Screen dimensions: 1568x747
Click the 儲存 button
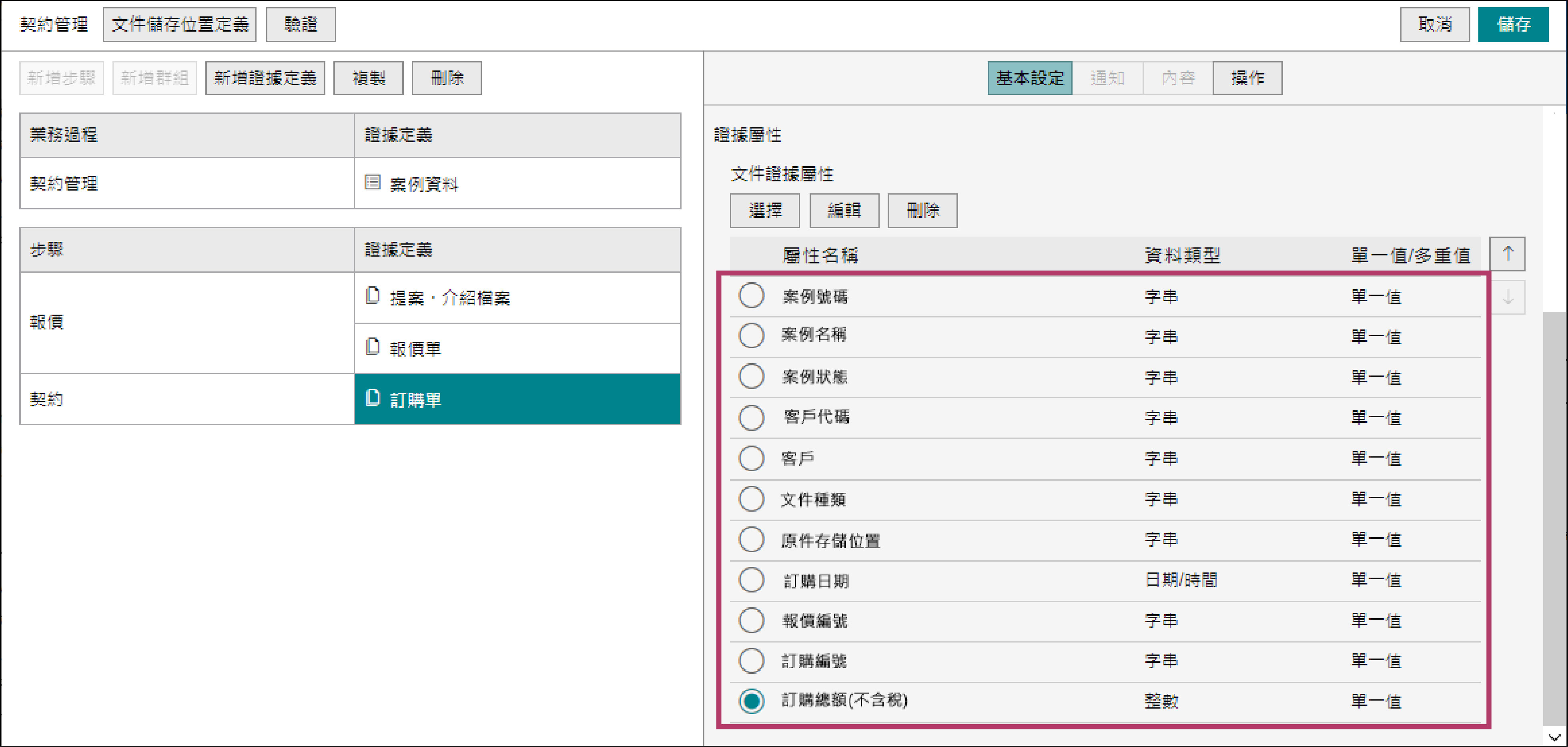(1513, 24)
